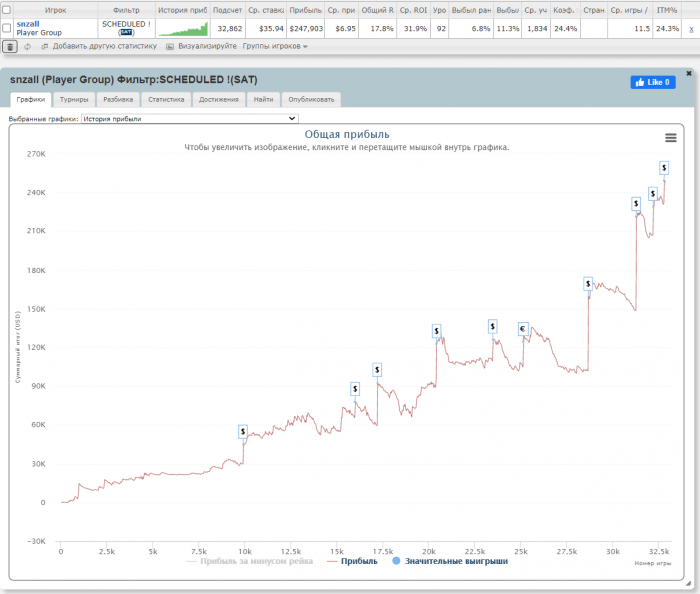Screen dimensions: 700x594
Task: Click the Общая прибыль chart title
Action: 347,134
